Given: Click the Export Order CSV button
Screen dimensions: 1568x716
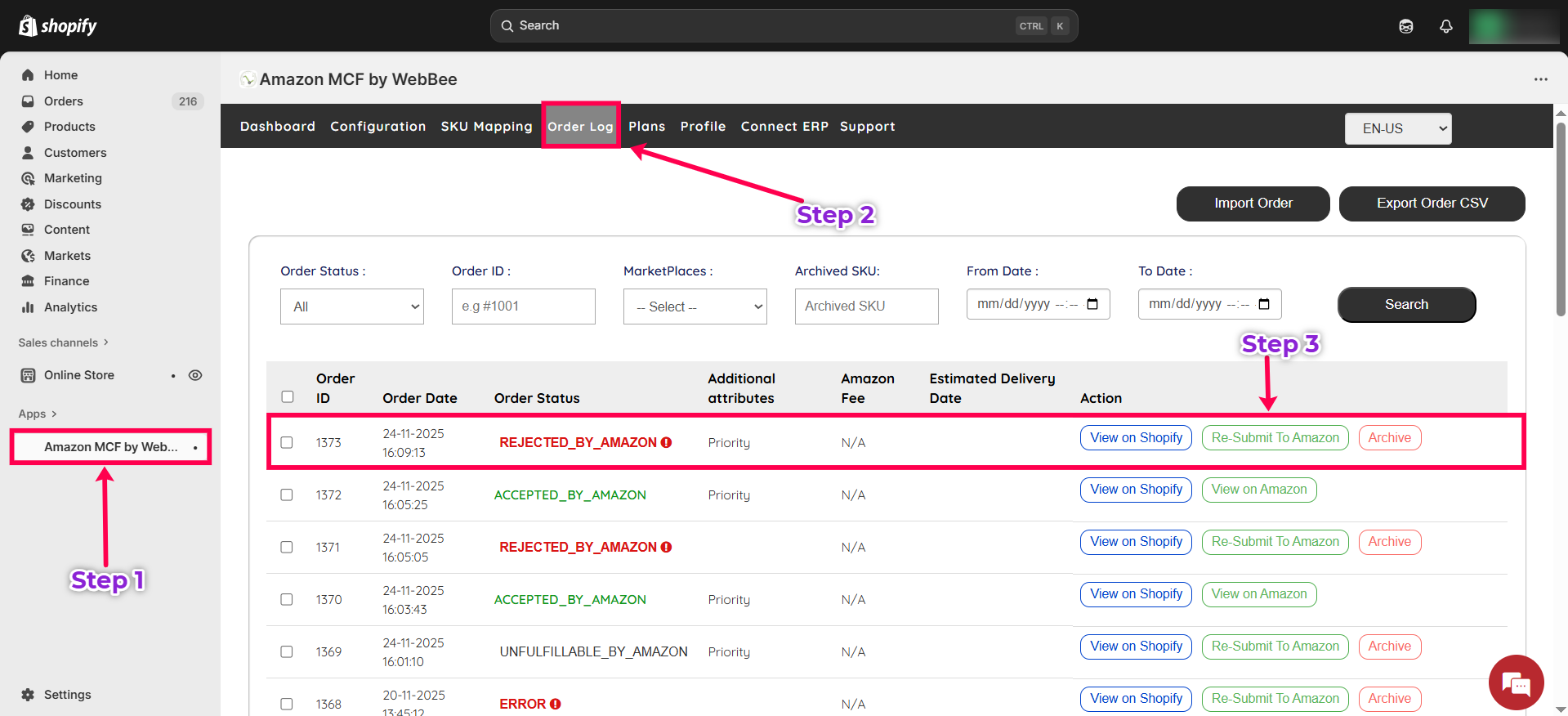Looking at the screenshot, I should [1432, 204].
